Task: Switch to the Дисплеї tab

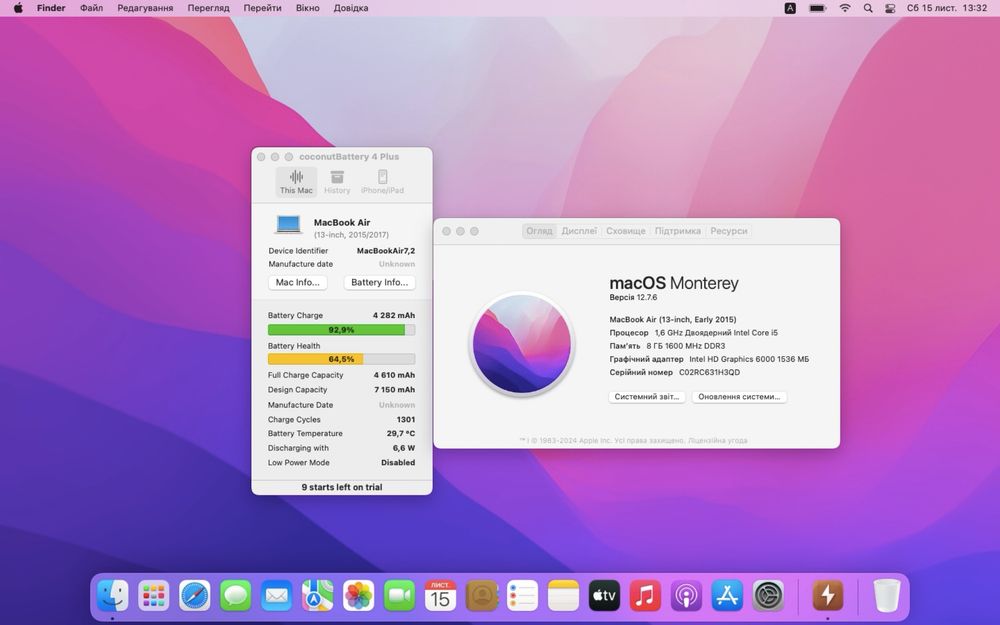Action: tap(579, 231)
